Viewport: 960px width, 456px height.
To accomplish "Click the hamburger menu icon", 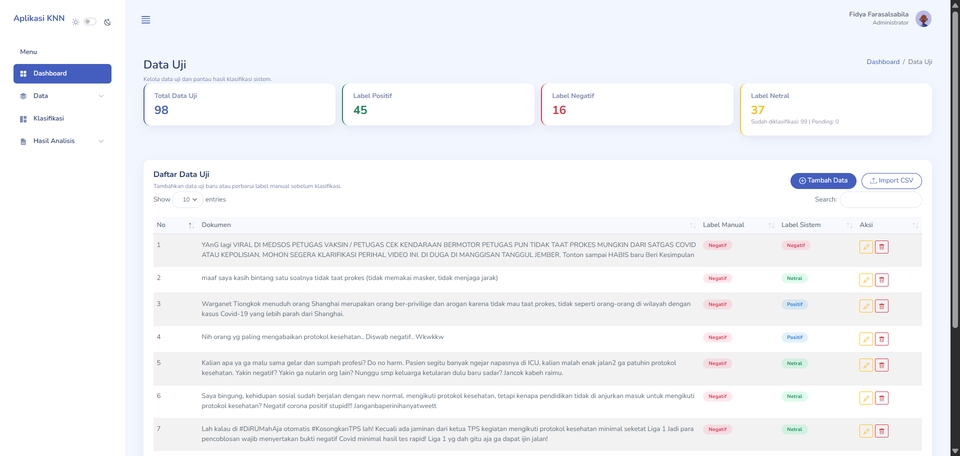I will 146,20.
